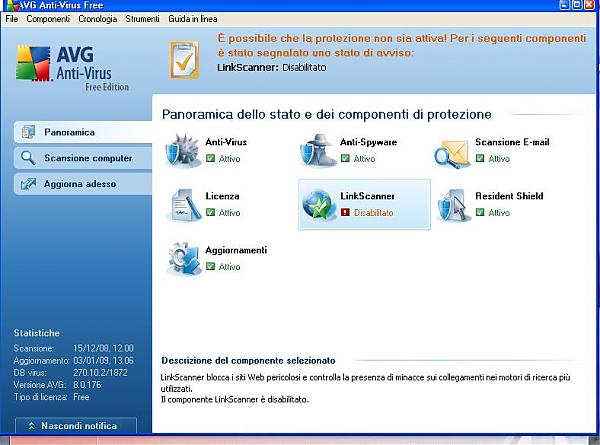Click the Tipo di licenza Free value
This screenshot has width=600, height=445.
[x=81, y=397]
